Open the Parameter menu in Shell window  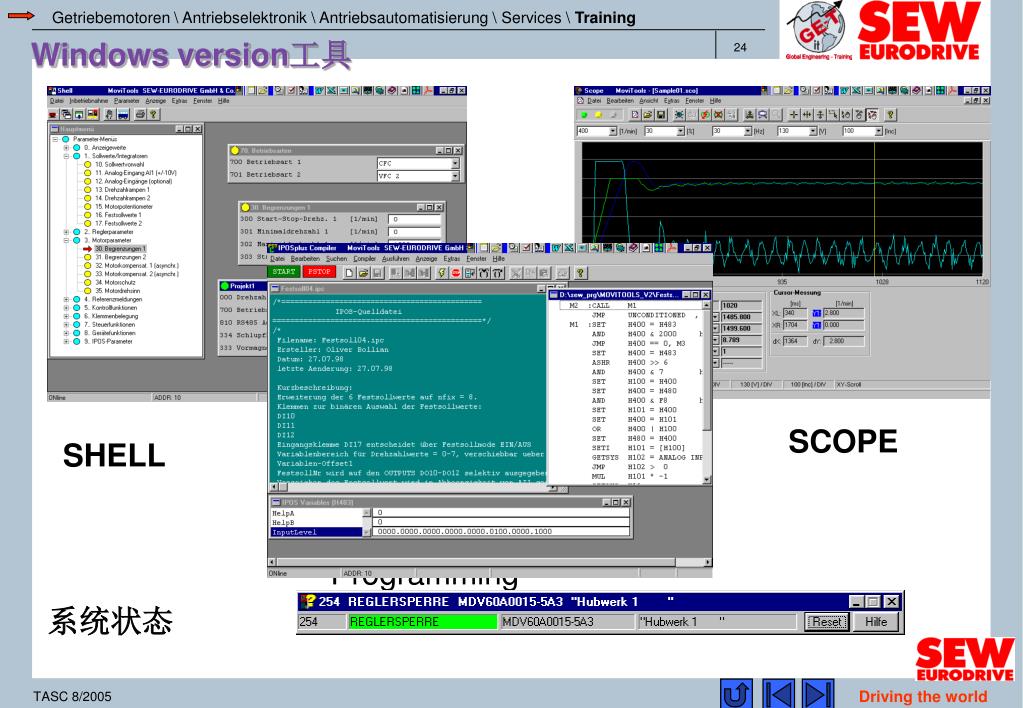pyautogui.click(x=127, y=101)
